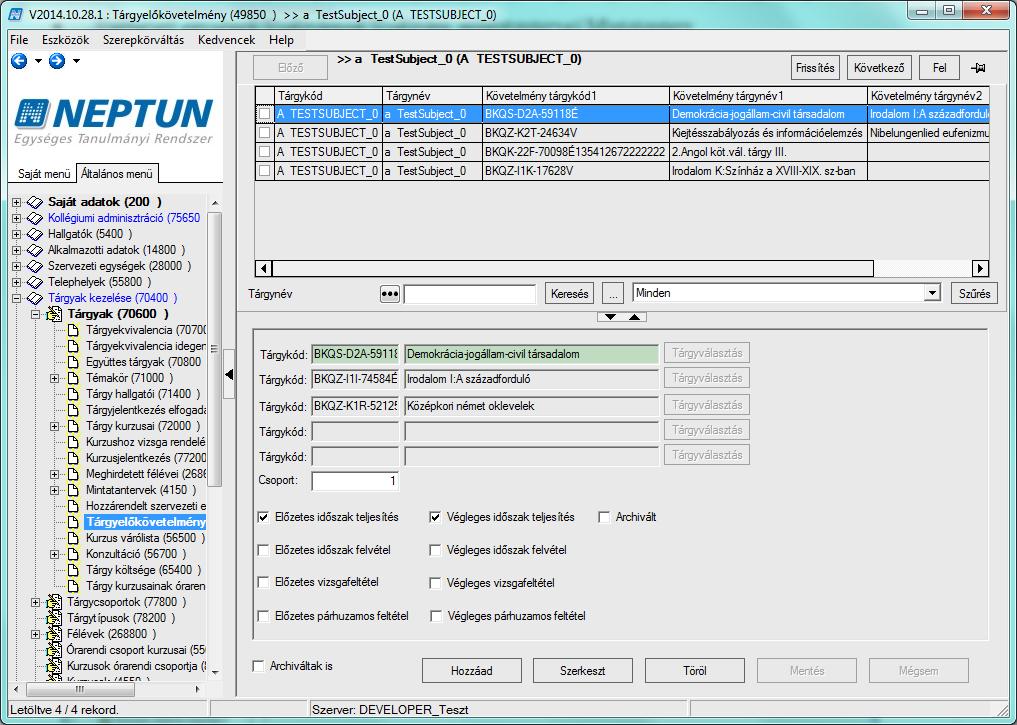The width and height of the screenshot is (1017, 725).
Task: Click the Szűrés button
Action: [x=974, y=294]
